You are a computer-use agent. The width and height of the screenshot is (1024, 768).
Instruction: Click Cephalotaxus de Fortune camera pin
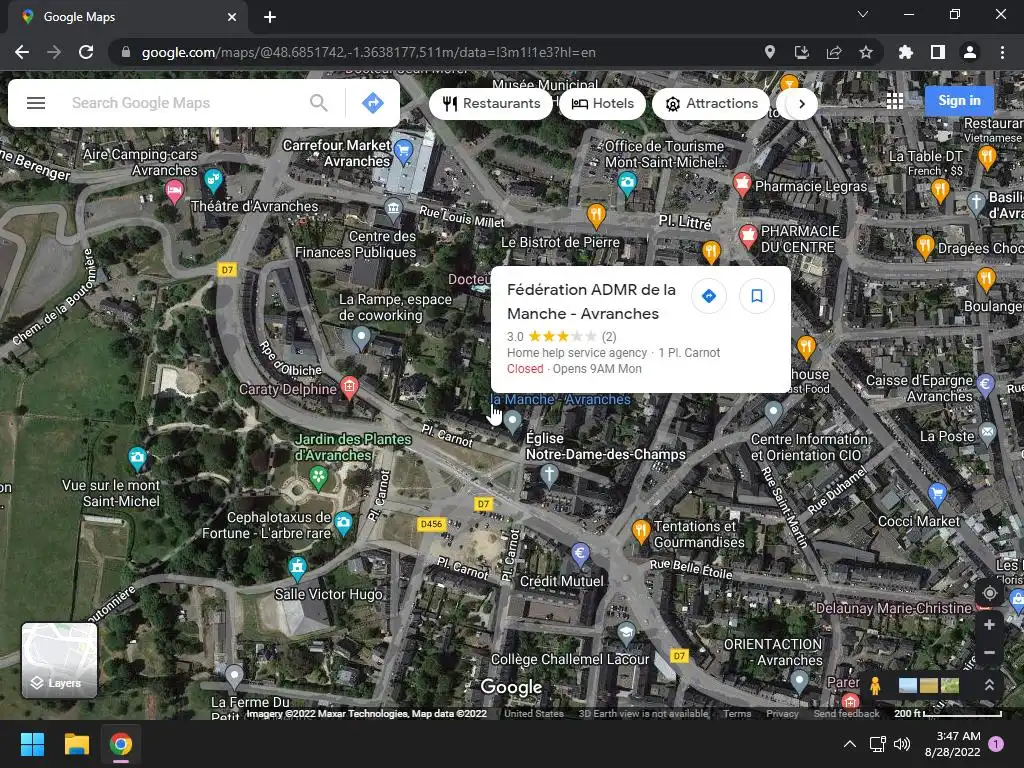click(x=344, y=523)
